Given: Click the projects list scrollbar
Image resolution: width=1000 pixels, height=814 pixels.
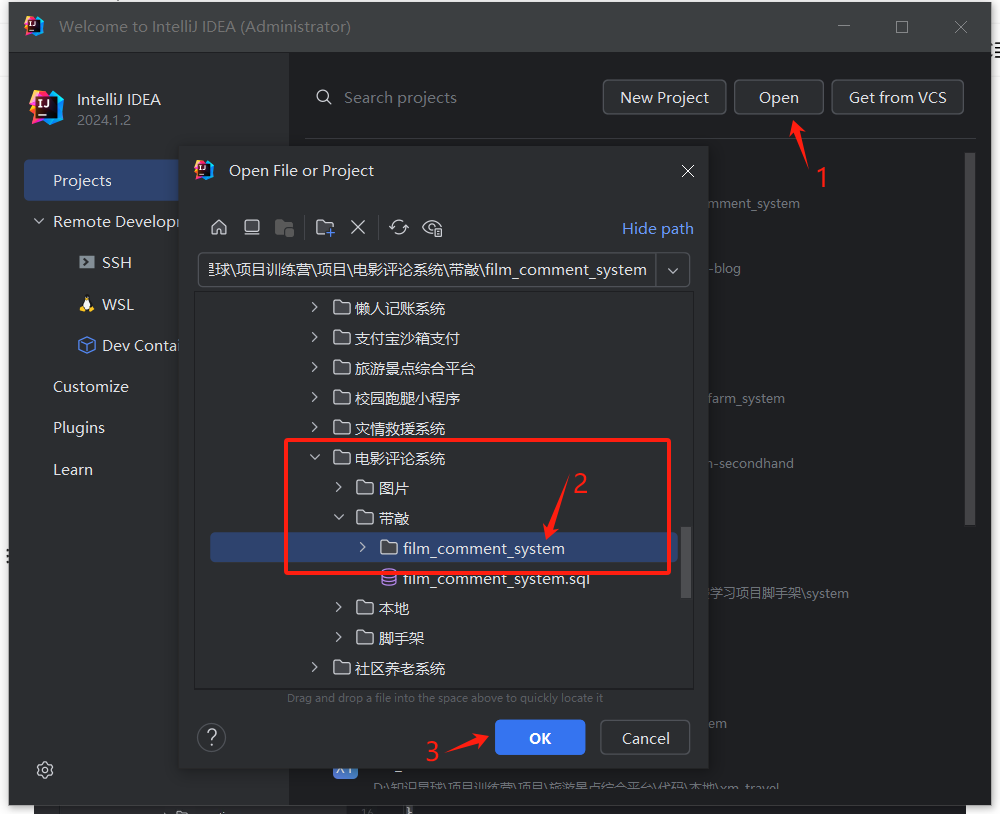Looking at the screenshot, I should 969,338.
